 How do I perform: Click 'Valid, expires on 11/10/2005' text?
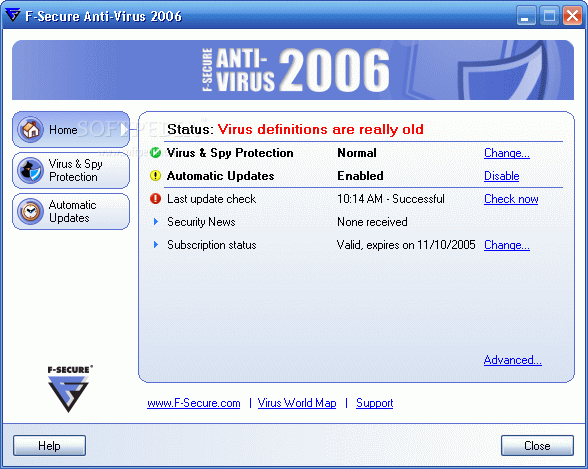pos(406,245)
